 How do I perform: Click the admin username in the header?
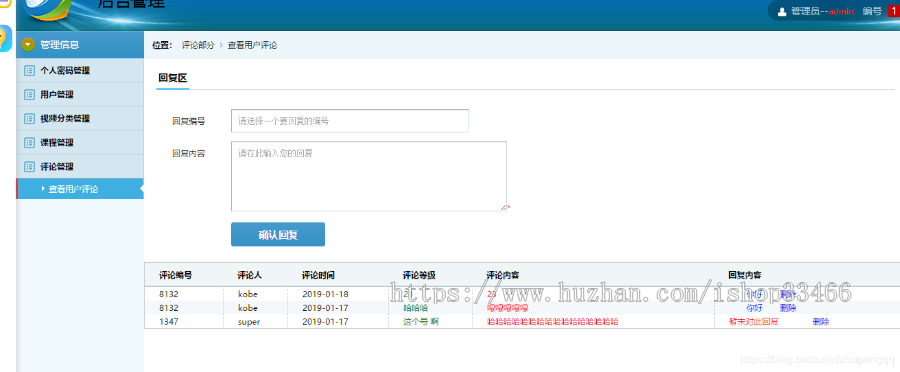coord(841,11)
